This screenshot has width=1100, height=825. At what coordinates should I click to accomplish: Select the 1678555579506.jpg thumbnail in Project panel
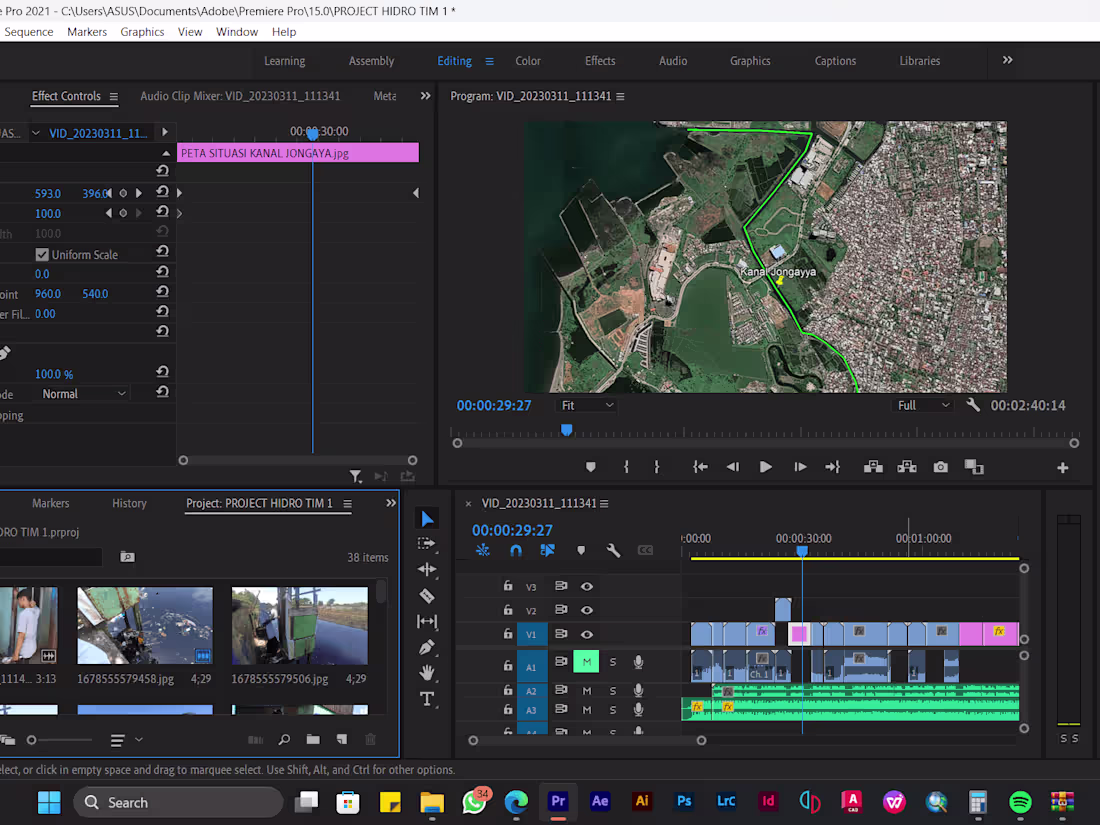[x=299, y=625]
